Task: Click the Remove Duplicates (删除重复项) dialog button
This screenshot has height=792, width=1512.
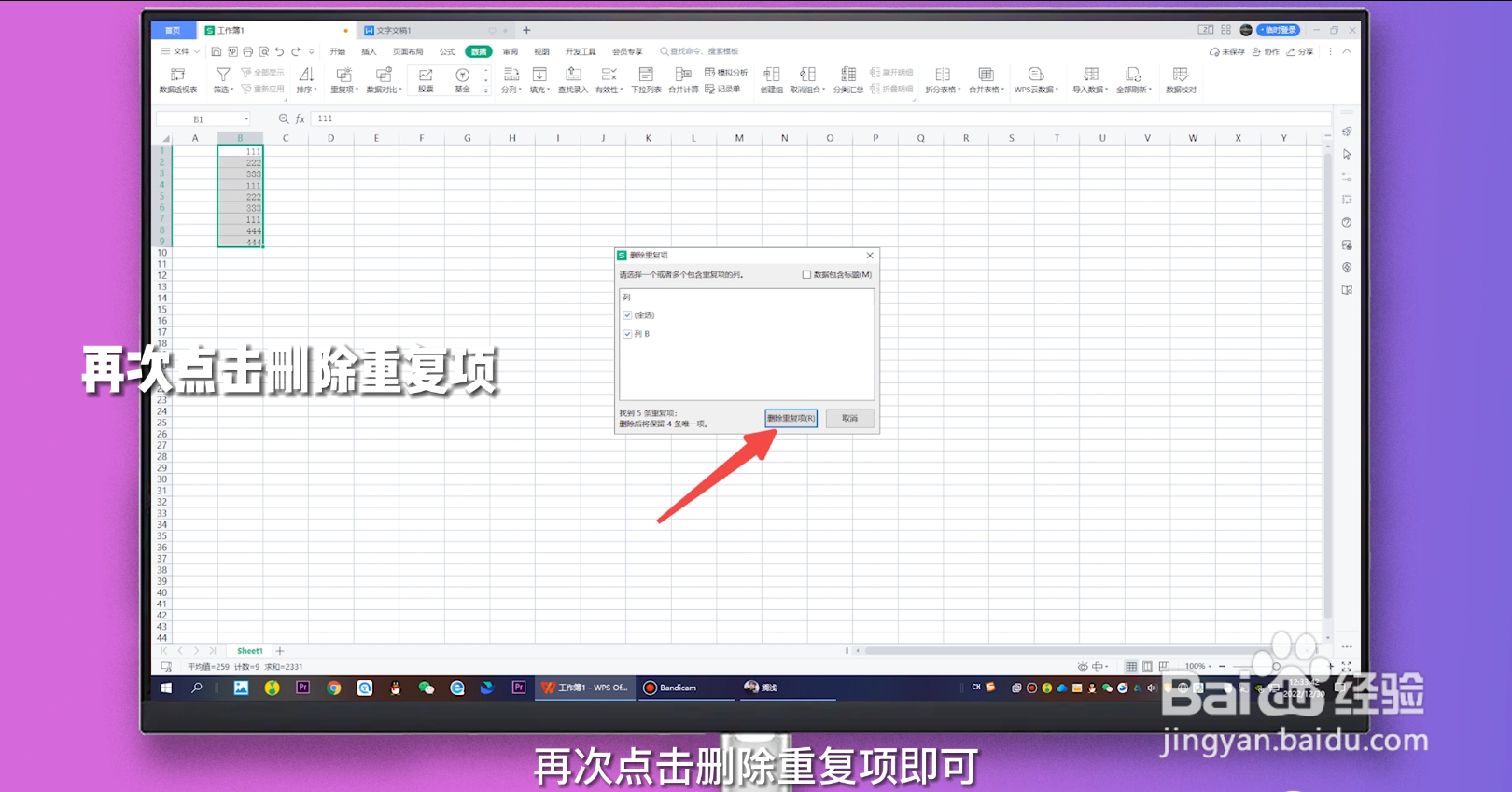Action: [791, 418]
